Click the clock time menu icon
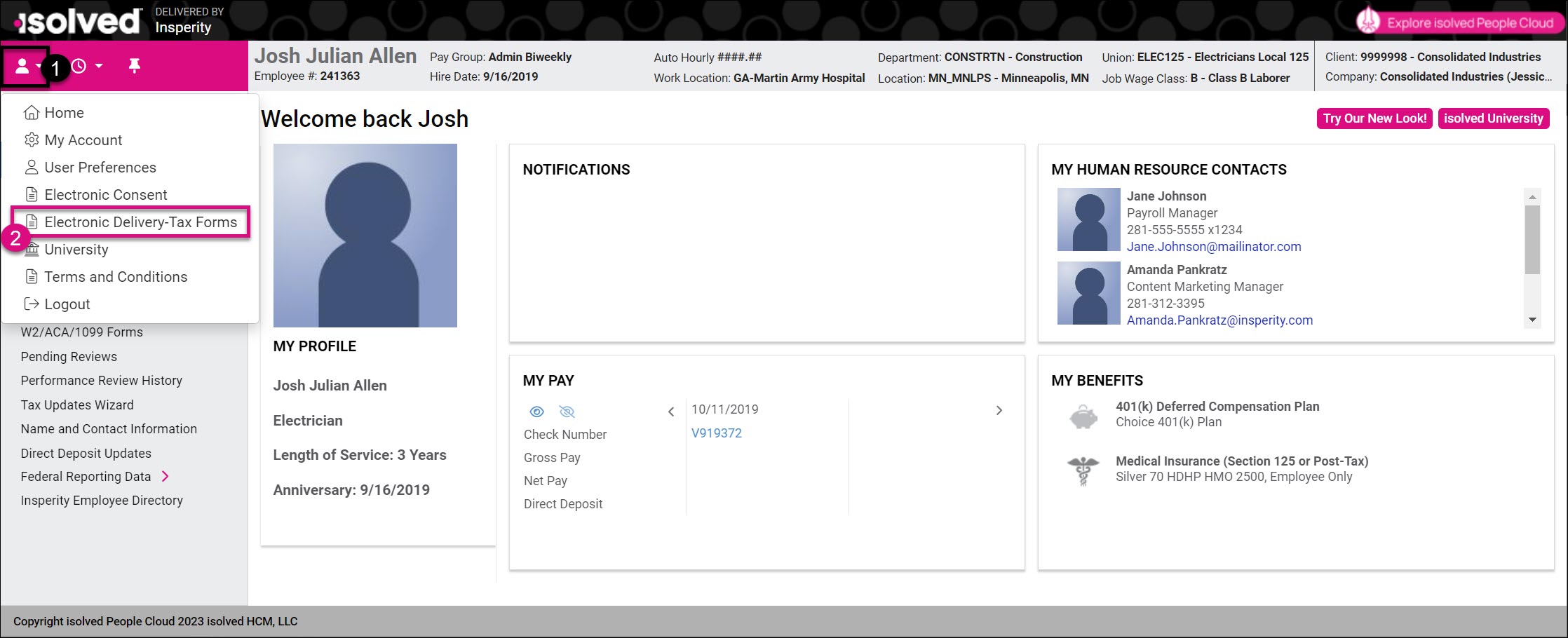 pos(79,66)
